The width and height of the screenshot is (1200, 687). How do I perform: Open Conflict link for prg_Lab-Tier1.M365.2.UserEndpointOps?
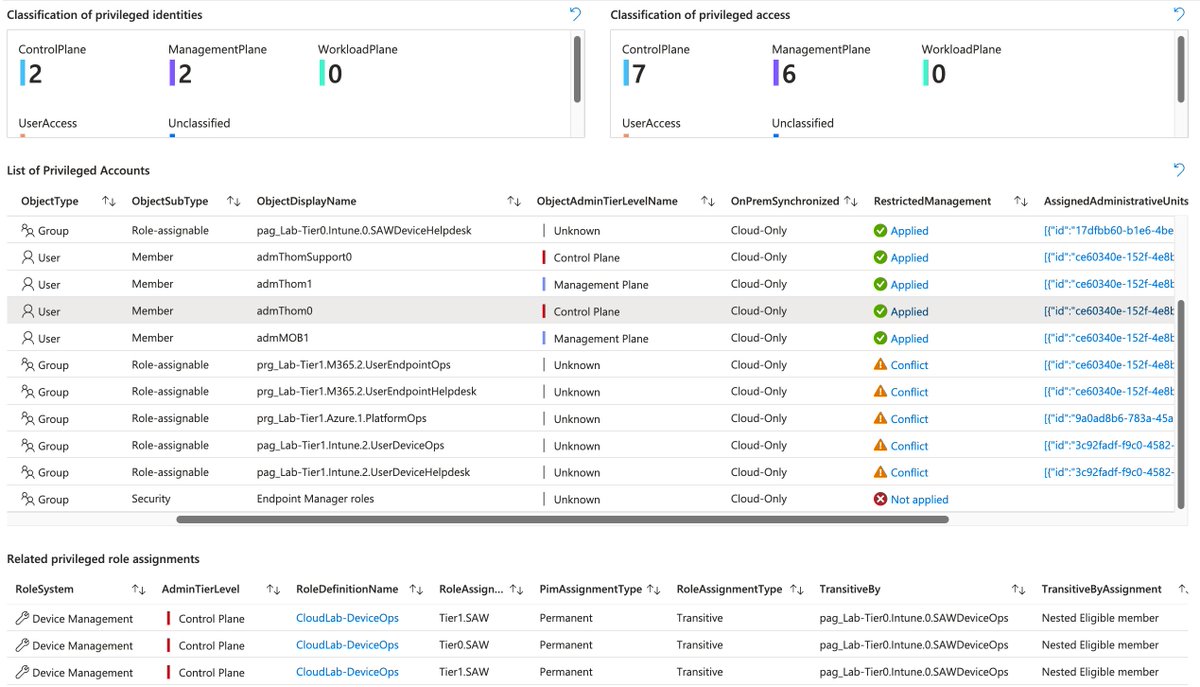point(910,365)
